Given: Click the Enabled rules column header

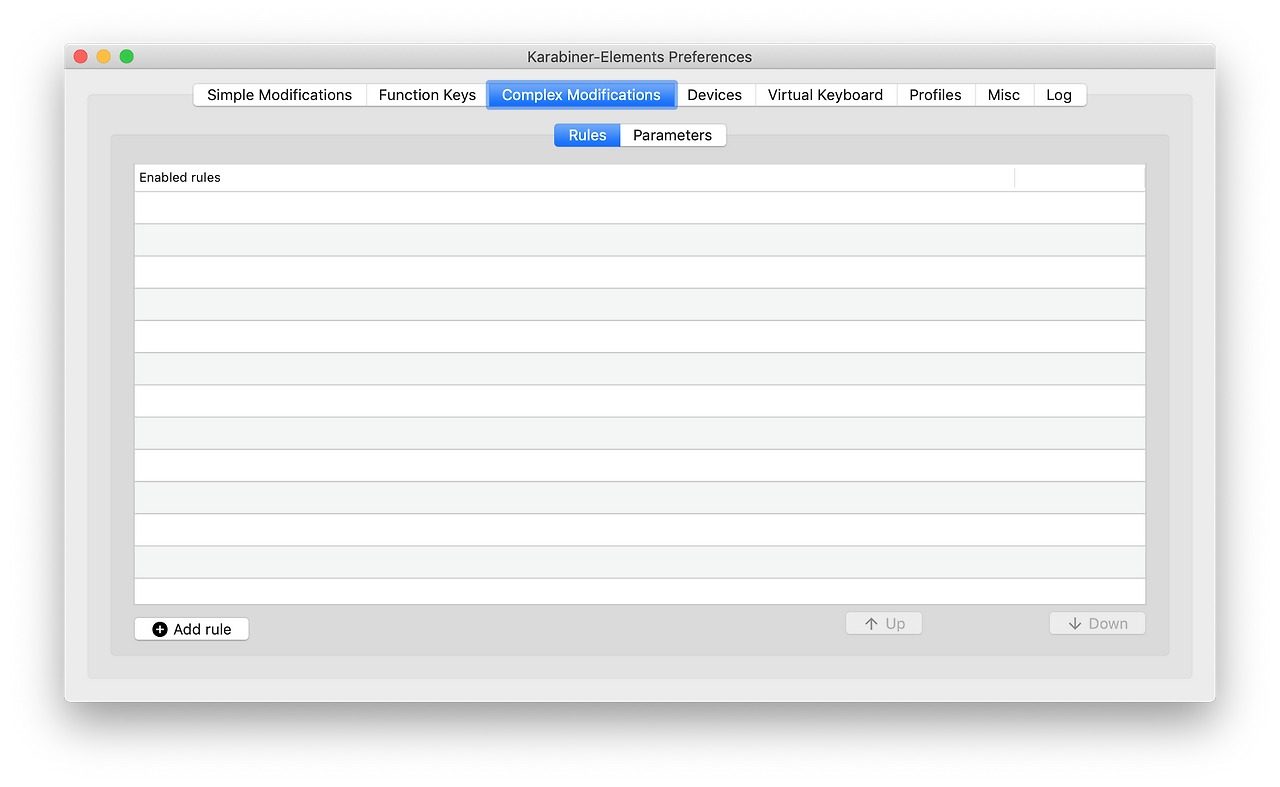Looking at the screenshot, I should click(x=574, y=177).
